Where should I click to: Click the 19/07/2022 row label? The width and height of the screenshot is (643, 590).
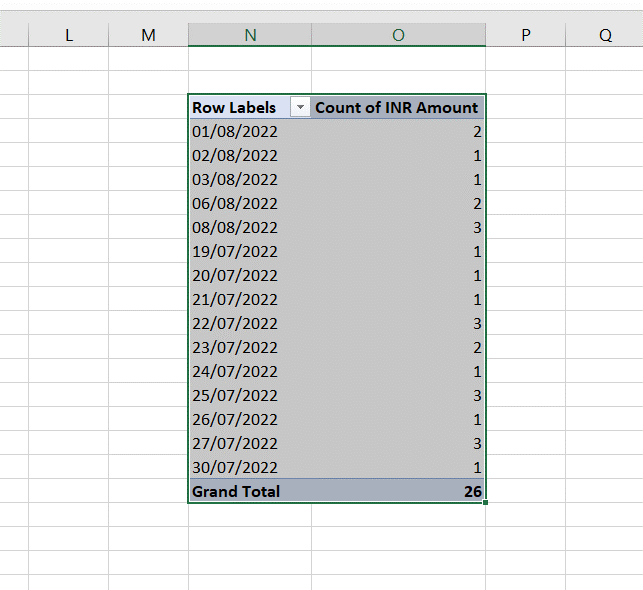click(236, 252)
